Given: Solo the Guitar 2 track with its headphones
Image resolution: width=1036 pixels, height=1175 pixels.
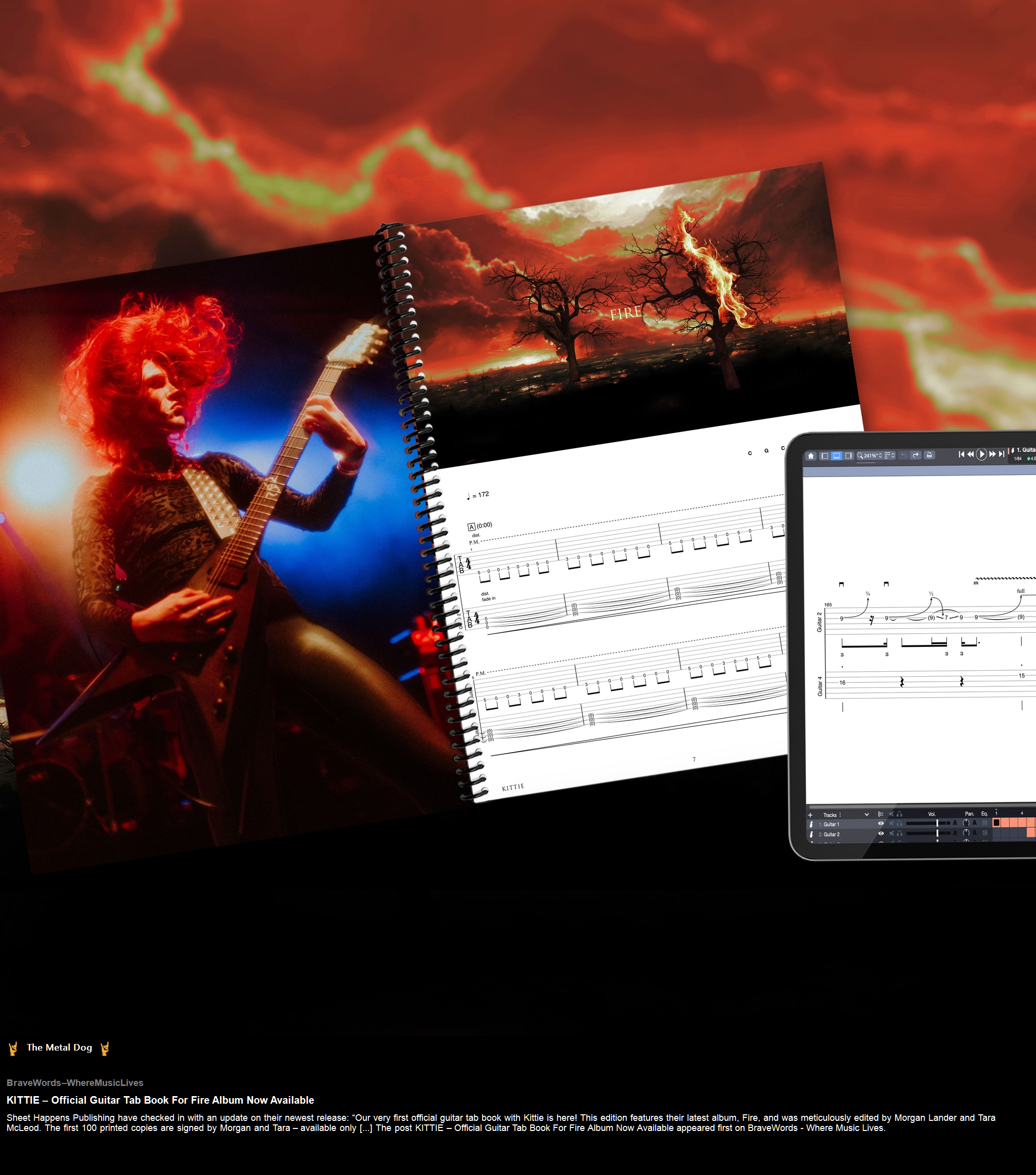Looking at the screenshot, I should point(900,834).
